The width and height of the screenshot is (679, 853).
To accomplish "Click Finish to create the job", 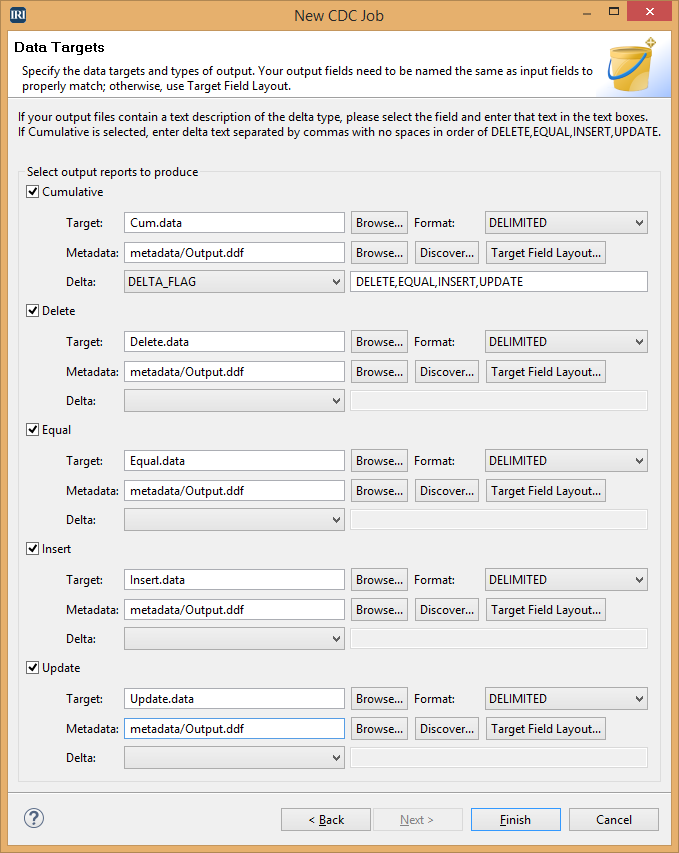I will 516,819.
